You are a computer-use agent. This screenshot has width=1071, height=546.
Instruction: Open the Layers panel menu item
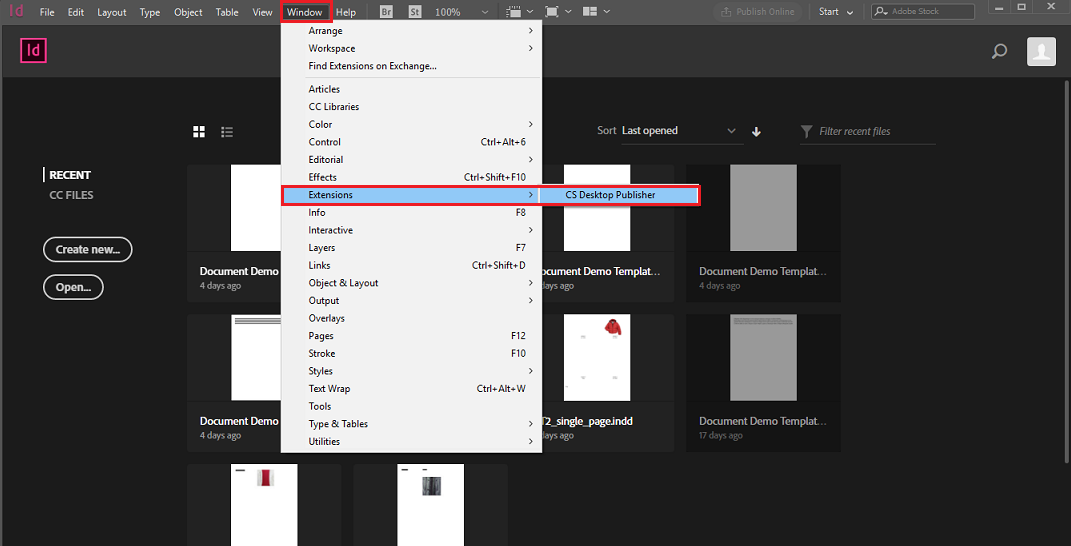(x=411, y=248)
